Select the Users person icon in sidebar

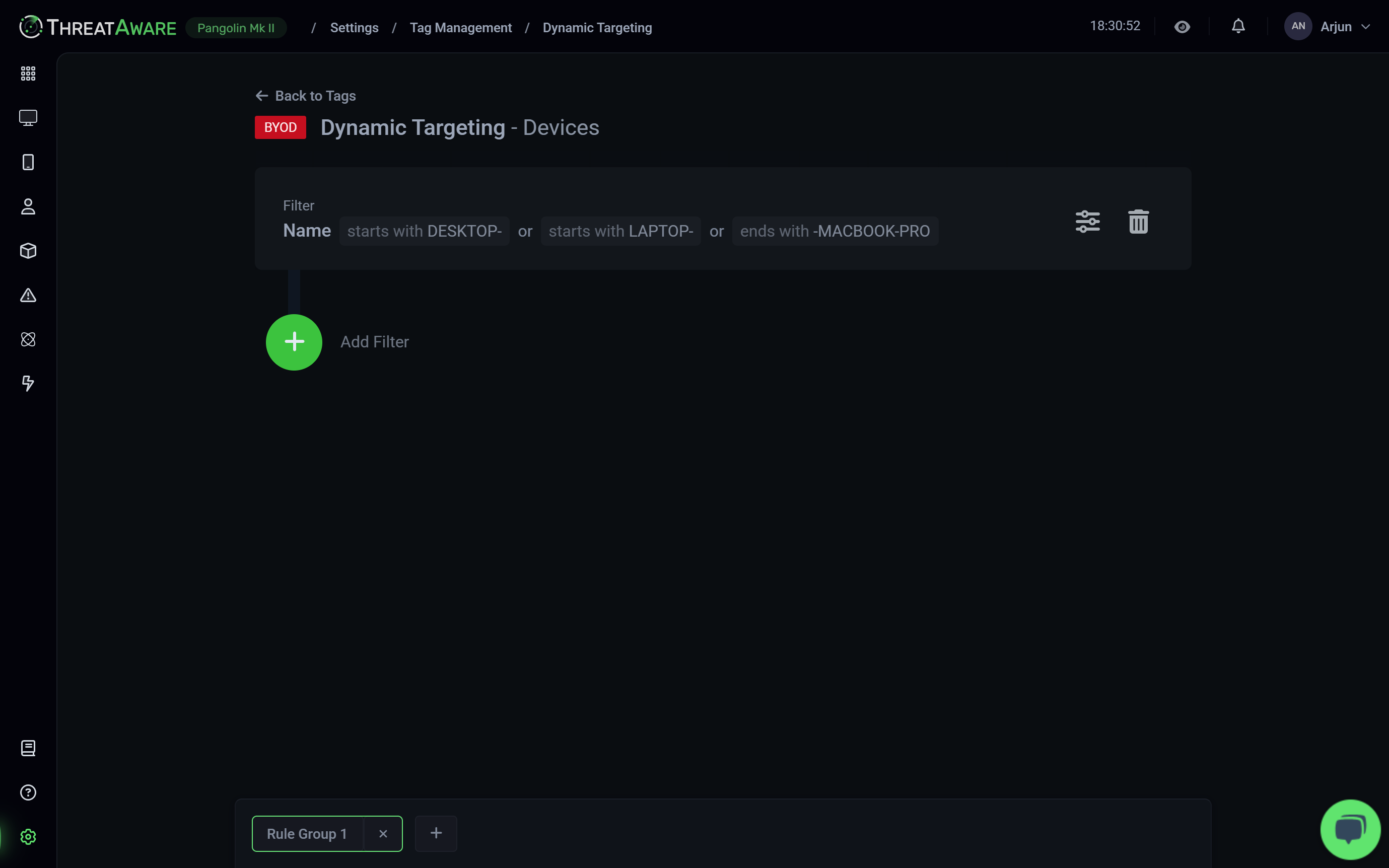tap(28, 206)
